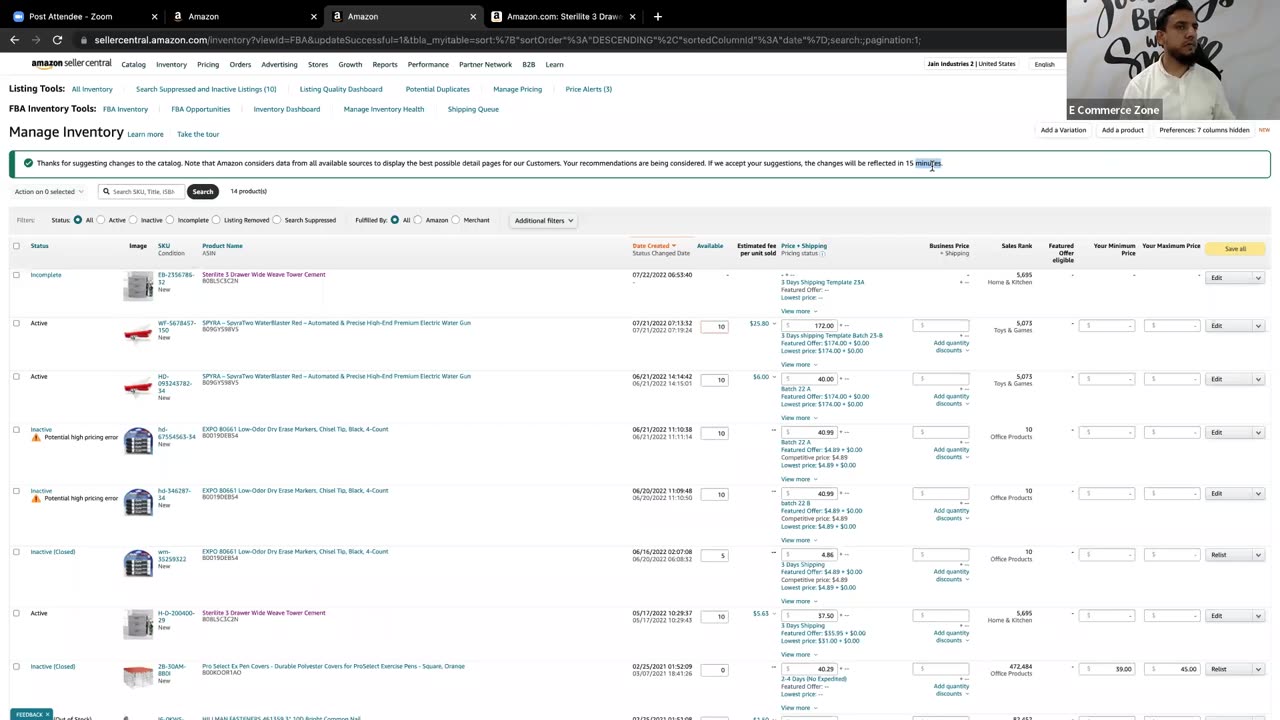
Task: Select the Inactive status radio filter
Action: pyautogui.click(x=134, y=220)
